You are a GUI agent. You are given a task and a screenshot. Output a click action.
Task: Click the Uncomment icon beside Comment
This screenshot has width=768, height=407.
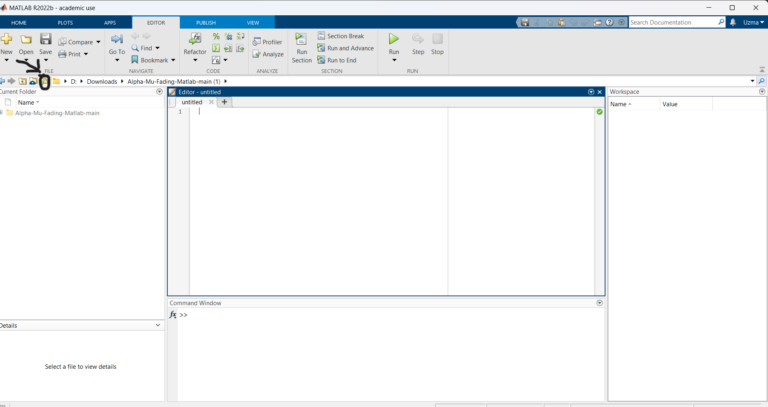[228, 36]
